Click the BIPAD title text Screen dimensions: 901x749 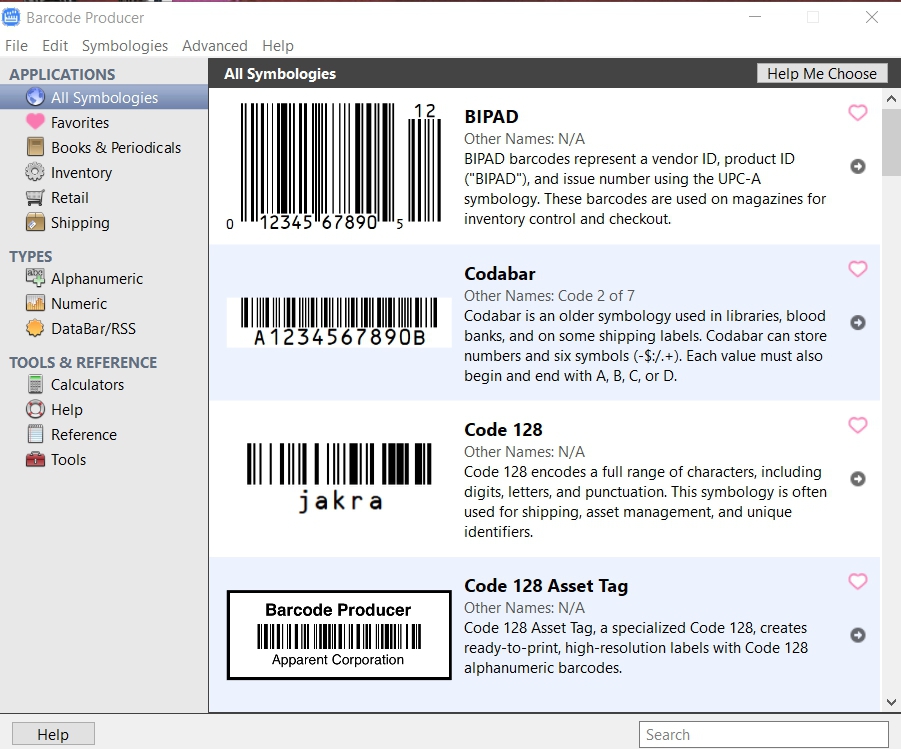tap(491, 117)
